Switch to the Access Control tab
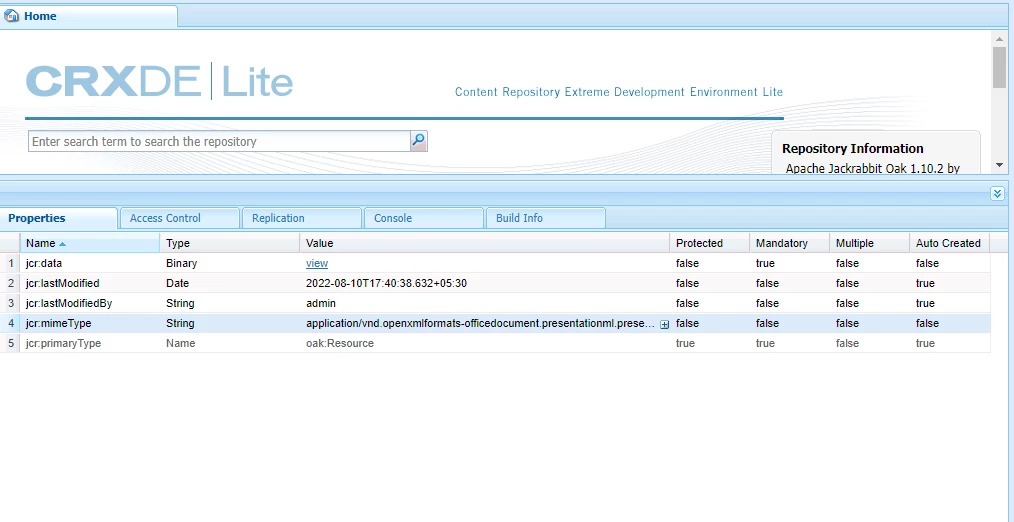 [x=179, y=218]
